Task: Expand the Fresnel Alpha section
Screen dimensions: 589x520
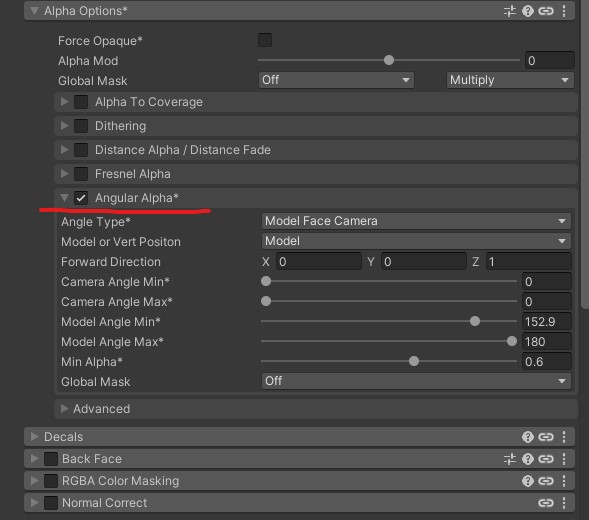Action: tap(64, 174)
